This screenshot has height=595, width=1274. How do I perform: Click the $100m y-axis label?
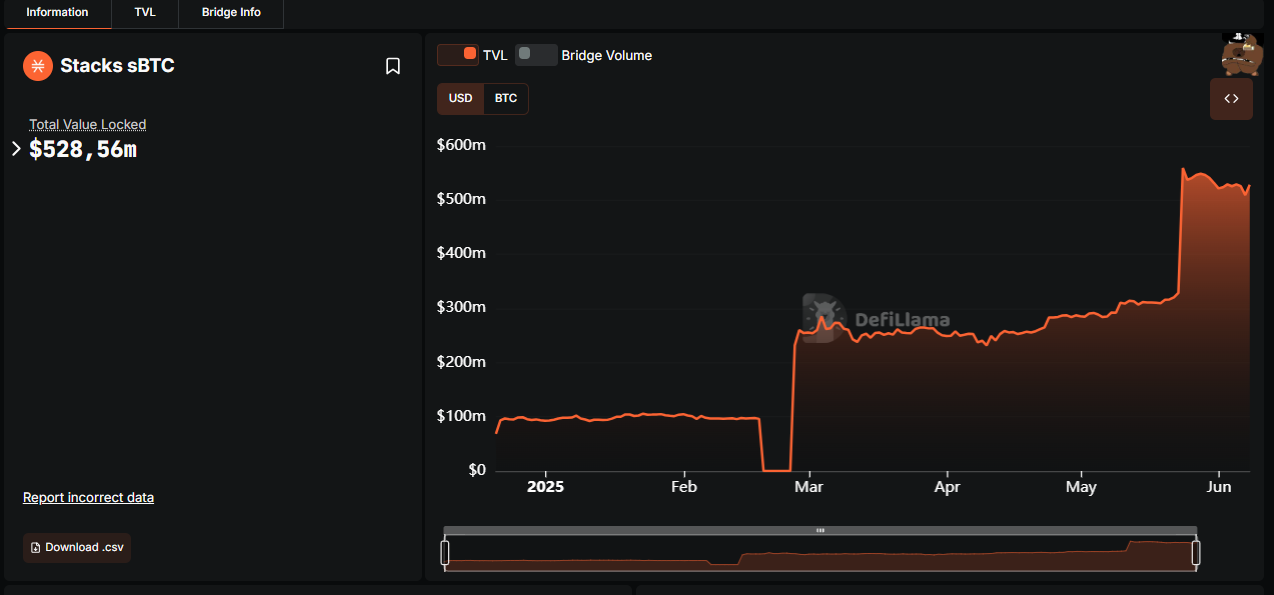(x=461, y=416)
